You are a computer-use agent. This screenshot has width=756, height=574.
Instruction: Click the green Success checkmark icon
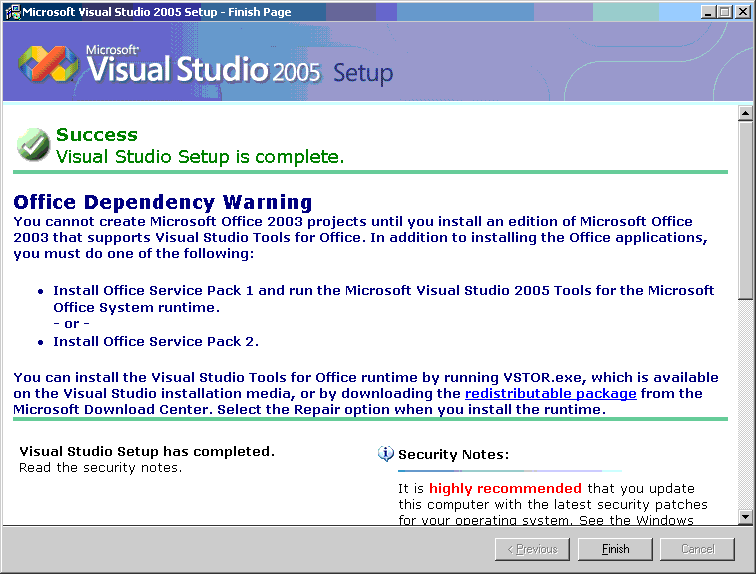pos(33,145)
